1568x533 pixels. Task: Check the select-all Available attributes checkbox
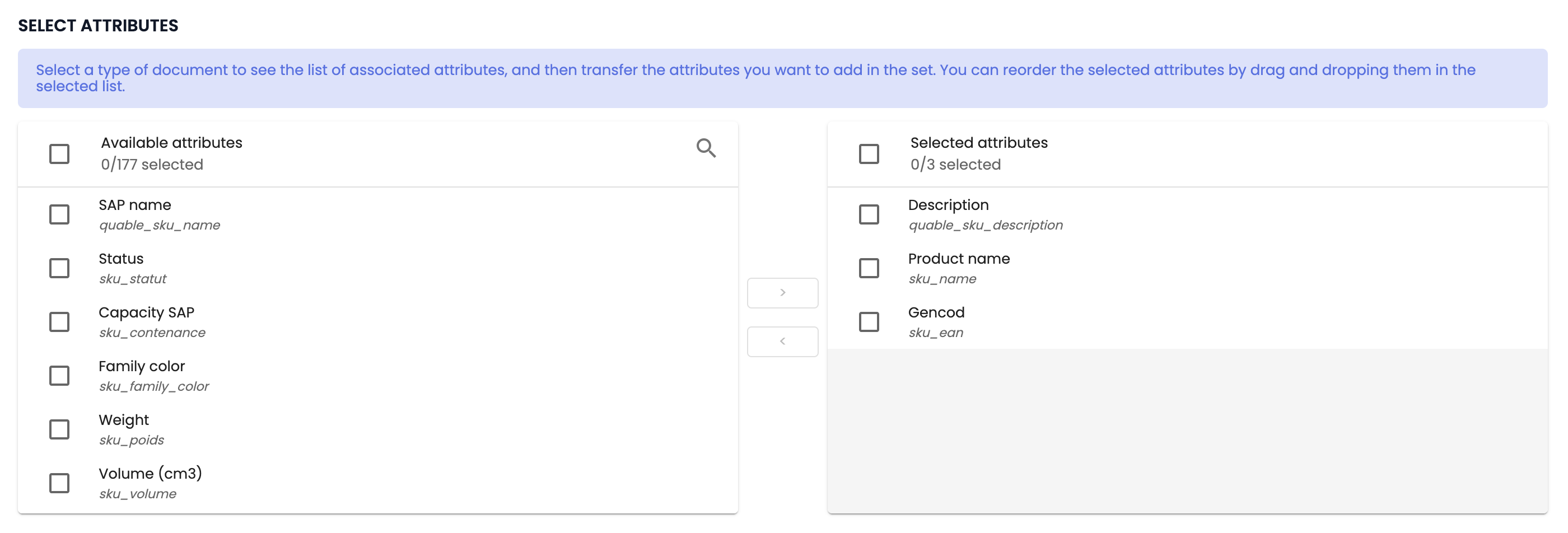[59, 154]
